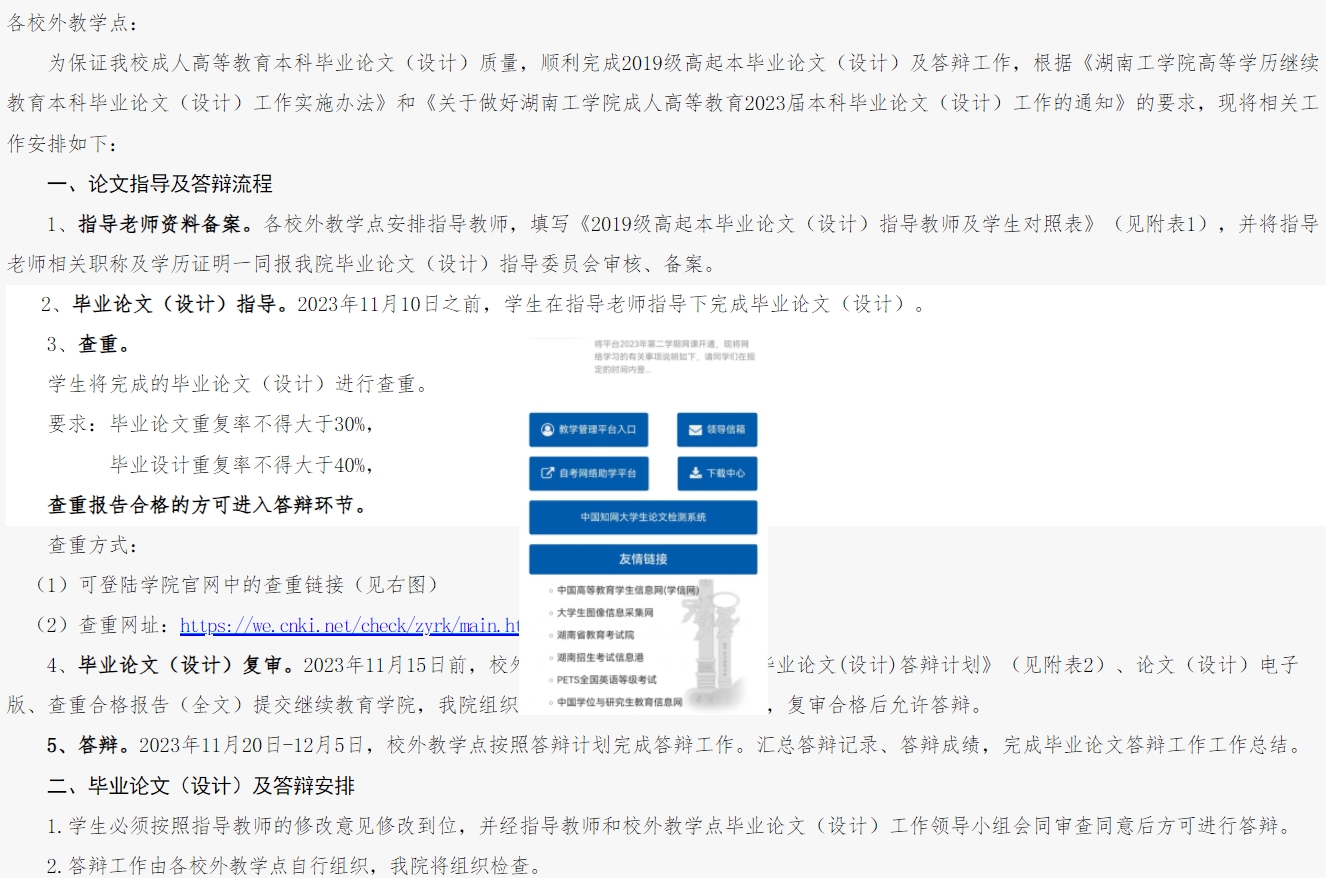
Task: Click the user icon for 教学管理平台入口
Action: (x=547, y=430)
